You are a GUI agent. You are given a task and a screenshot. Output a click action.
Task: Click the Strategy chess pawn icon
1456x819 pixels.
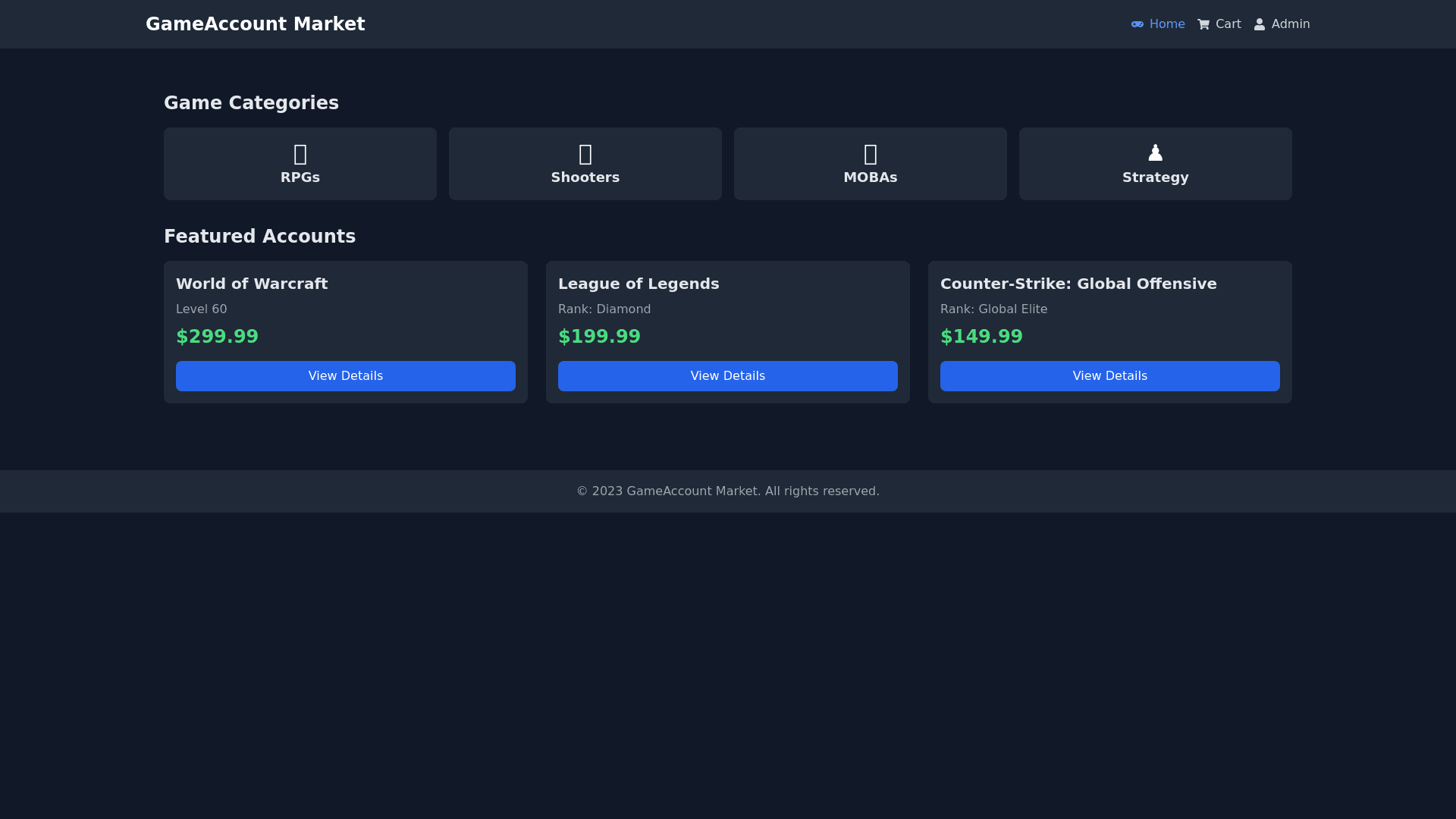1155,153
